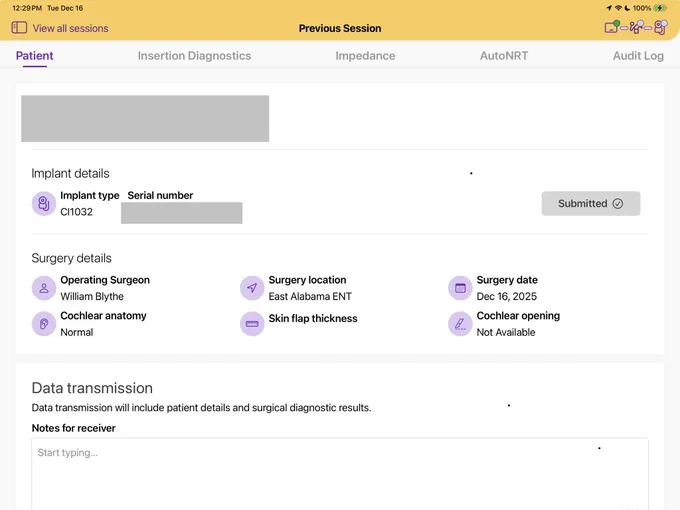Click the Submitted button
The height and width of the screenshot is (510, 680).
(x=591, y=203)
